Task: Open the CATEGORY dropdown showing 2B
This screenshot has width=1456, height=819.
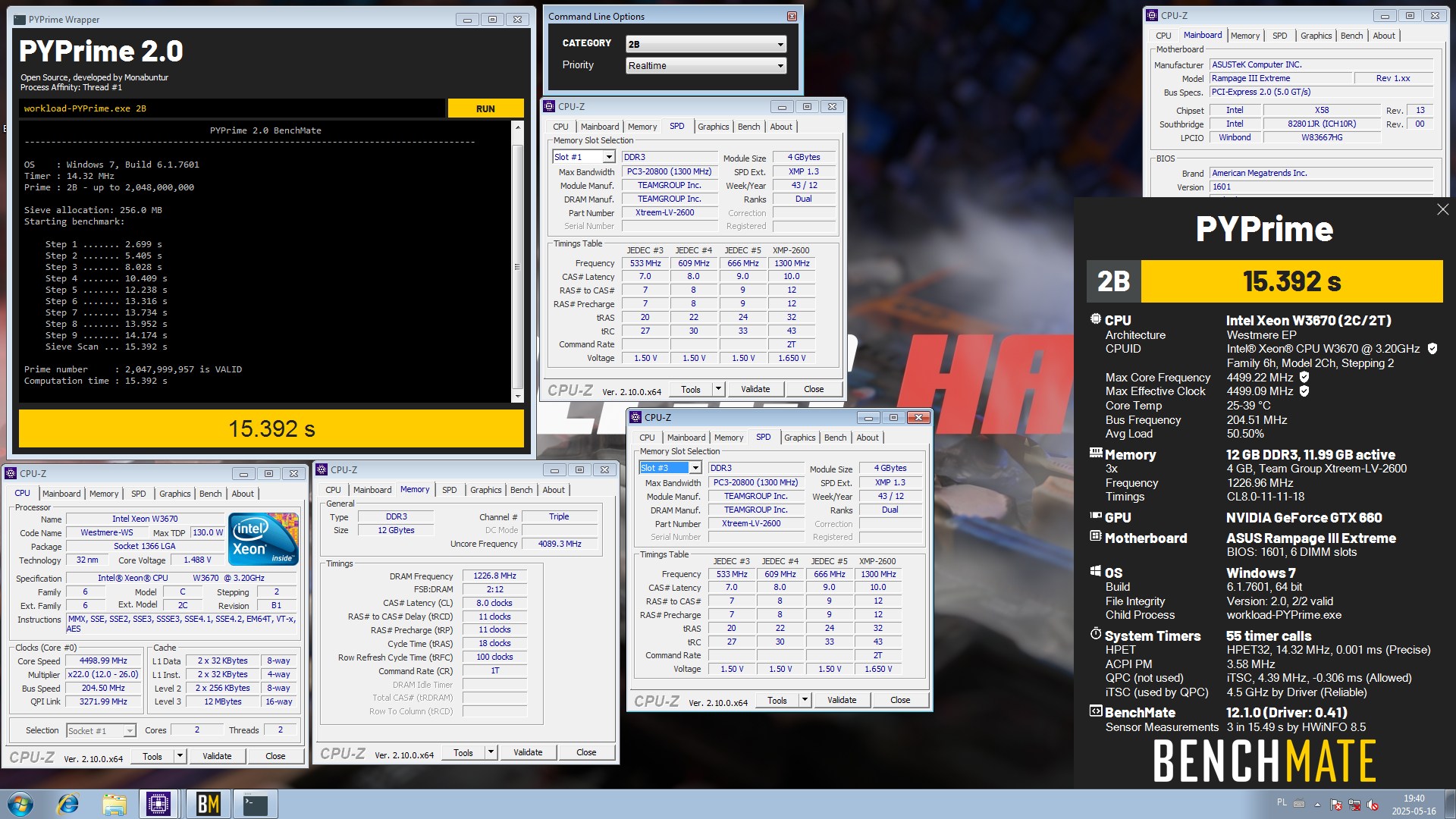Action: tap(706, 44)
